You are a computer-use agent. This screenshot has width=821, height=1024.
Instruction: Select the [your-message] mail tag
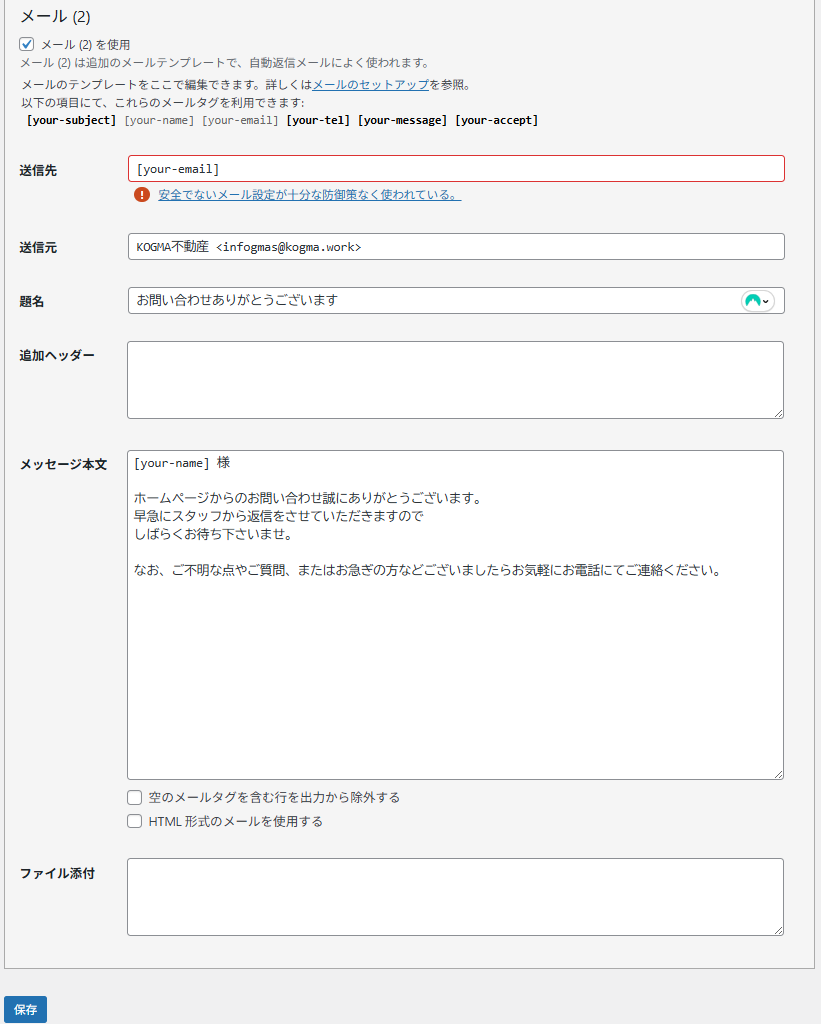(402, 120)
